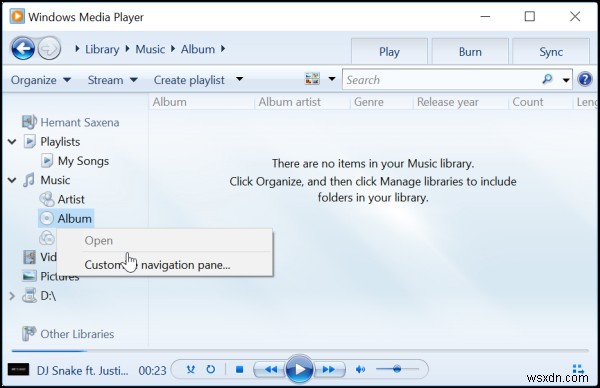
Task: Switch to the Play tab
Action: [389, 52]
